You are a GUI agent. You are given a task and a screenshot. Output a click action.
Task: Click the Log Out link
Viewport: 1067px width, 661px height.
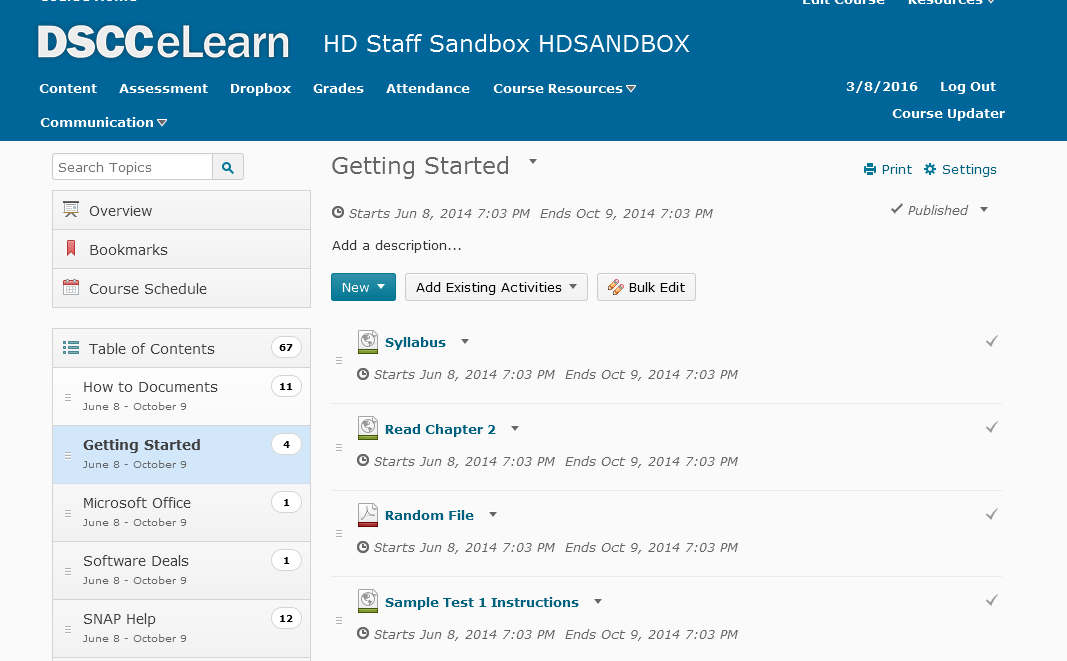[968, 86]
